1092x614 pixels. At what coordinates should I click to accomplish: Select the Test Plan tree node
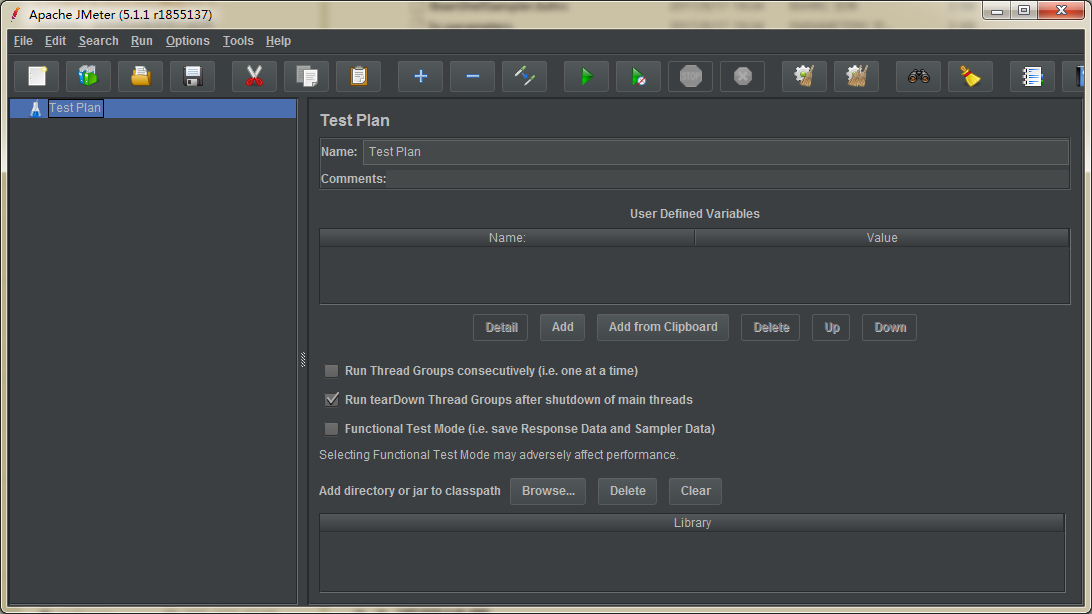(x=75, y=108)
